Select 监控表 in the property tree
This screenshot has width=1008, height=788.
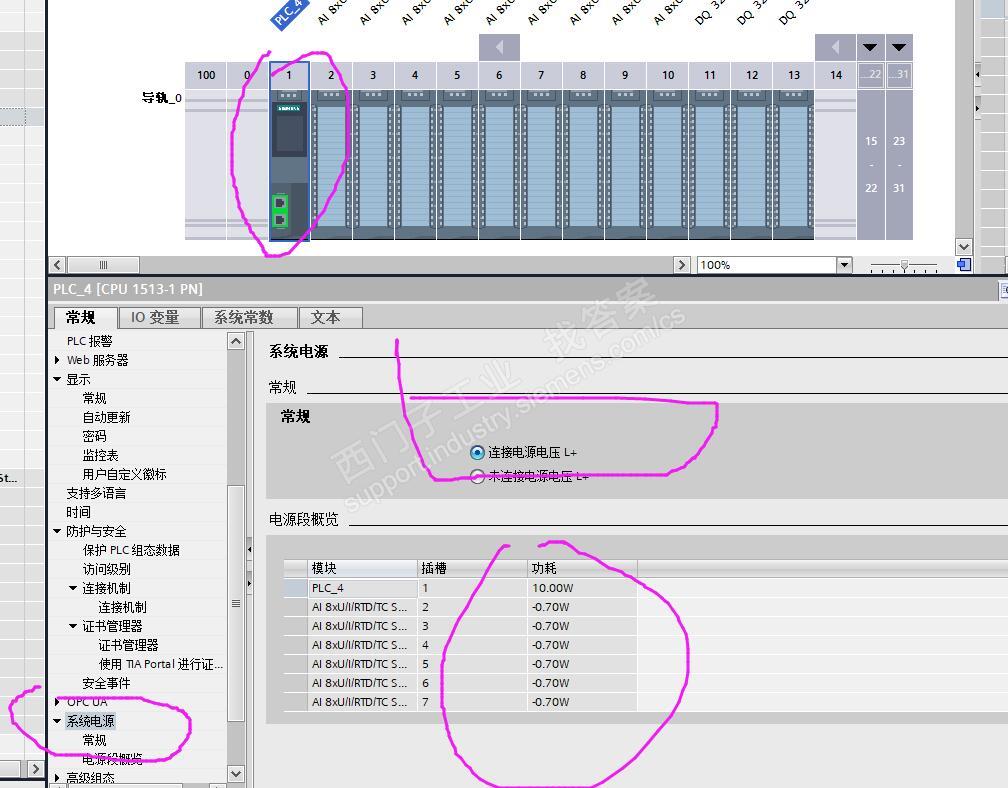100,455
